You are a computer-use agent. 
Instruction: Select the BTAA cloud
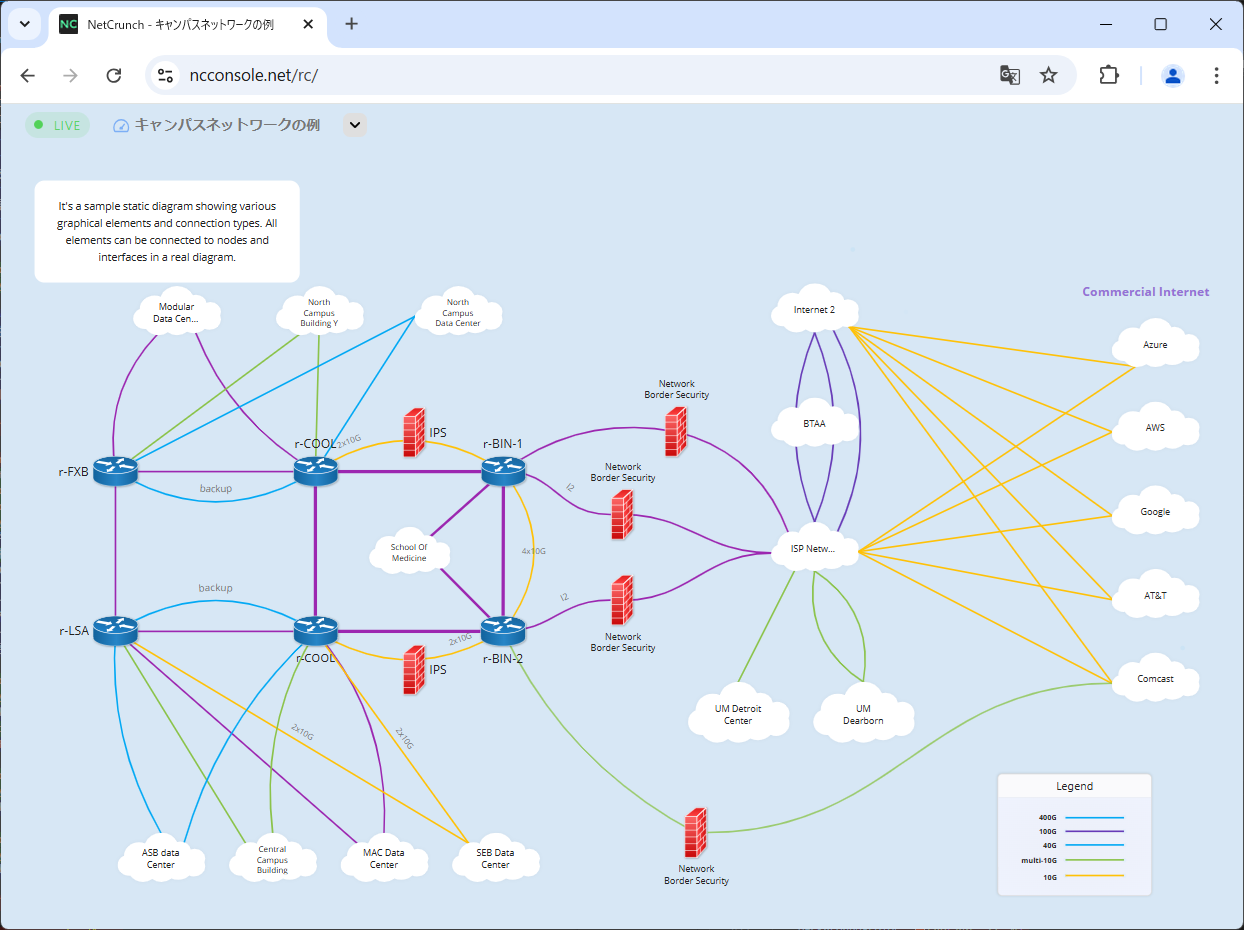tap(815, 424)
